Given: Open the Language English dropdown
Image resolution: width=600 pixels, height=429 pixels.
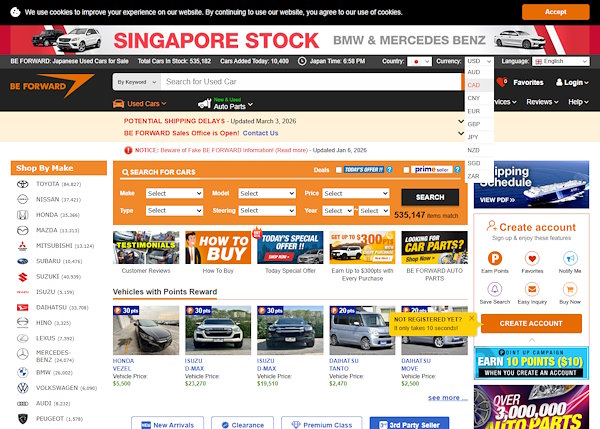Looking at the screenshot, I should pyautogui.click(x=561, y=61).
